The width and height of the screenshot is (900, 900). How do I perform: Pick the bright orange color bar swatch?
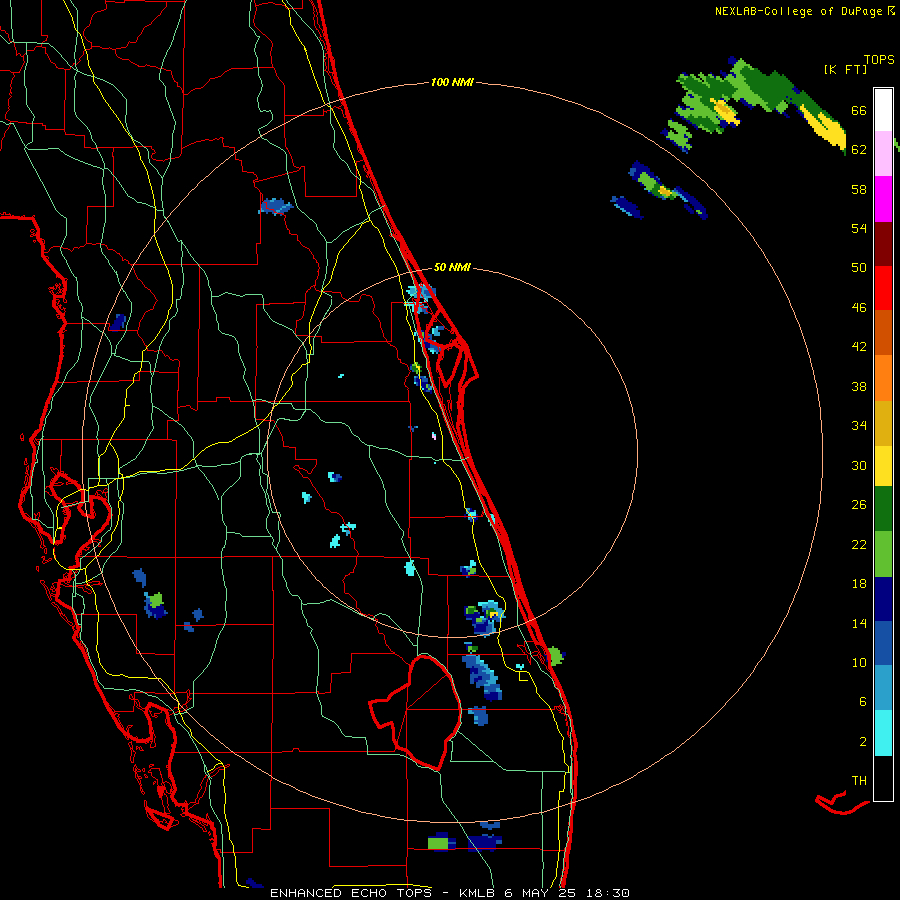tap(883, 378)
